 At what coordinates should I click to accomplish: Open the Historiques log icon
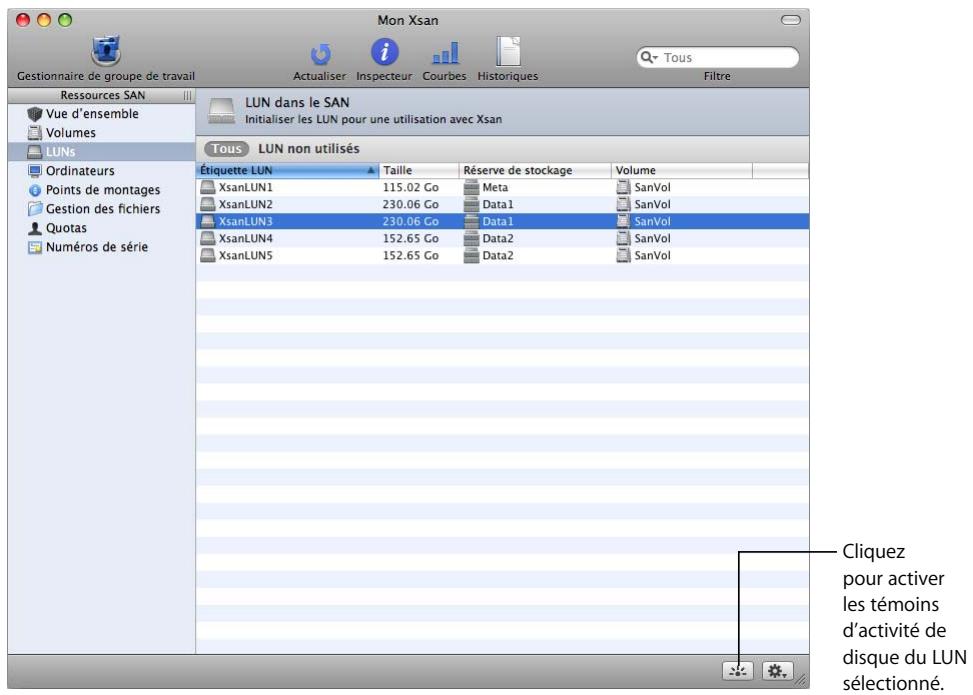pyautogui.click(x=508, y=52)
